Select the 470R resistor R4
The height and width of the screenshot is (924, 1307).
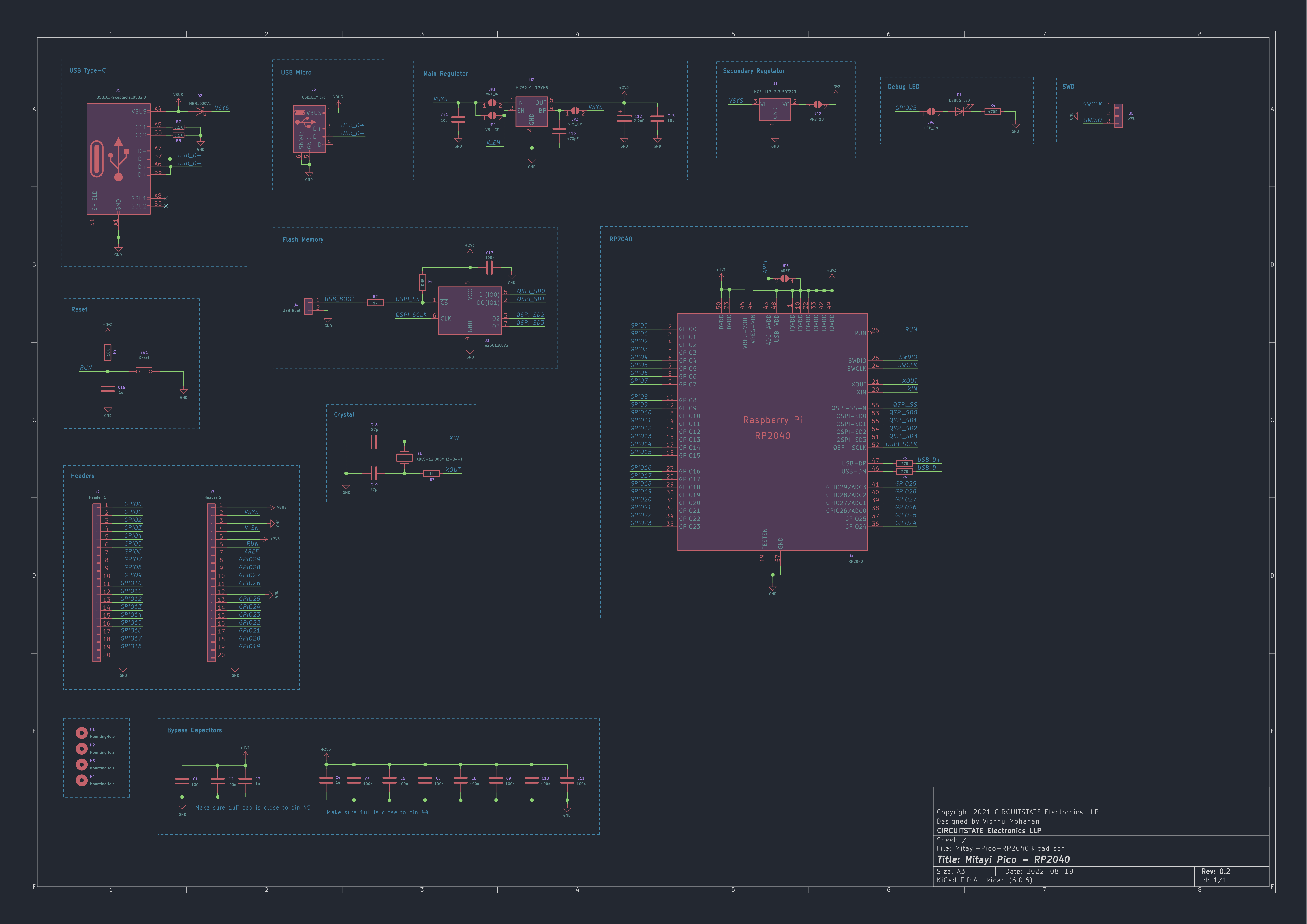click(x=993, y=112)
